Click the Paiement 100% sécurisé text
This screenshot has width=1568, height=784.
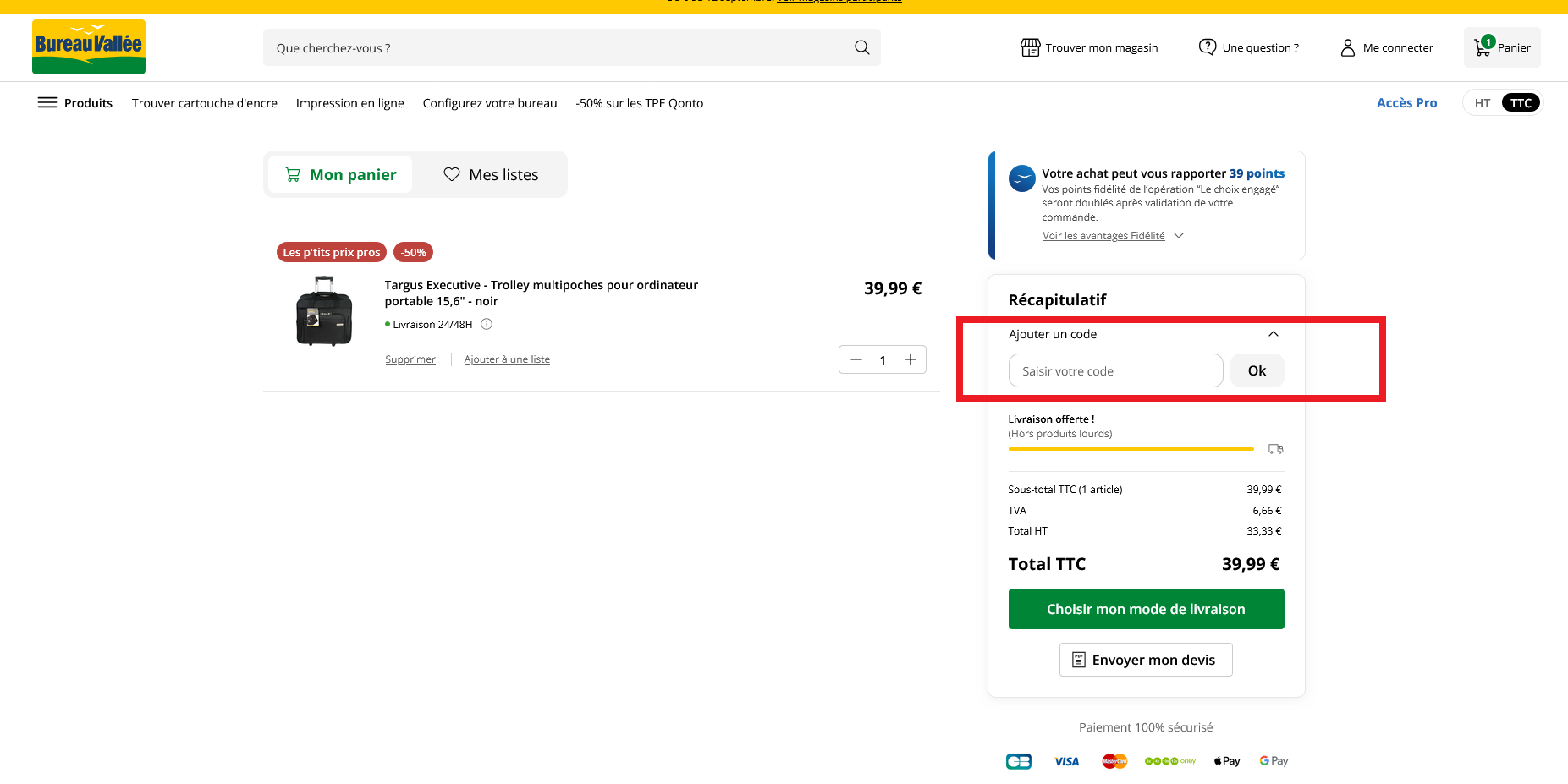pyautogui.click(x=1146, y=727)
